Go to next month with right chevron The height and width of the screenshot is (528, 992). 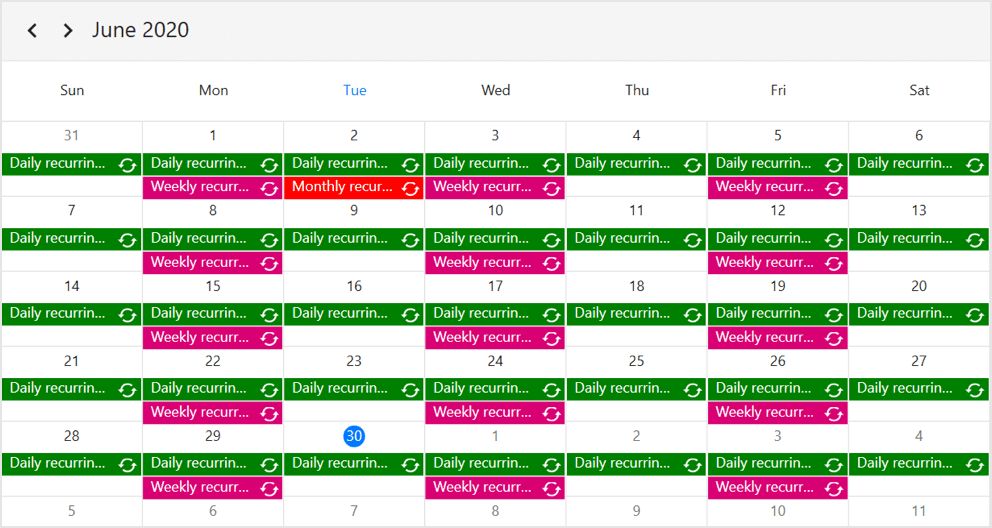[x=67, y=30]
